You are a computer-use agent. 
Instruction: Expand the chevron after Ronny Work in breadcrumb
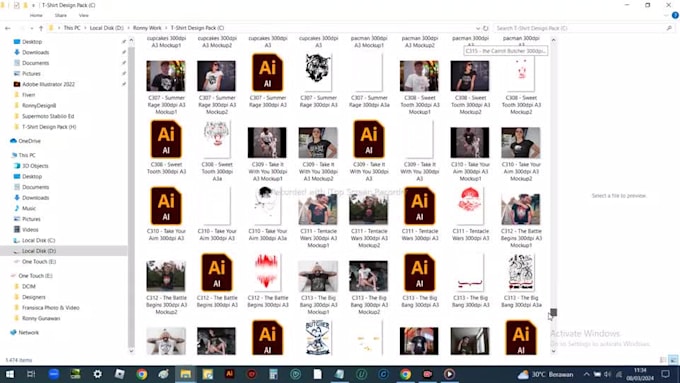tap(166, 28)
